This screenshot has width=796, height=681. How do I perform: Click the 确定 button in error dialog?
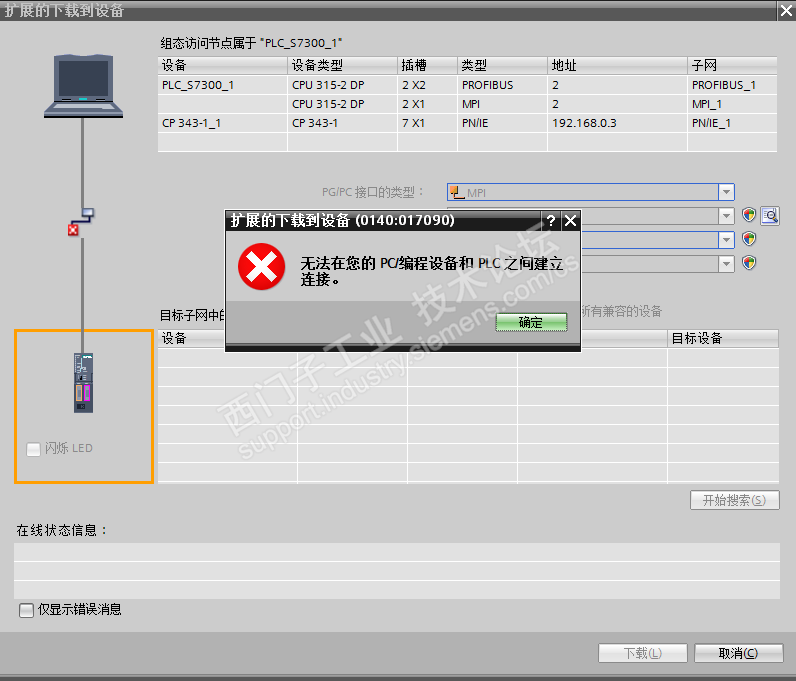(531, 322)
